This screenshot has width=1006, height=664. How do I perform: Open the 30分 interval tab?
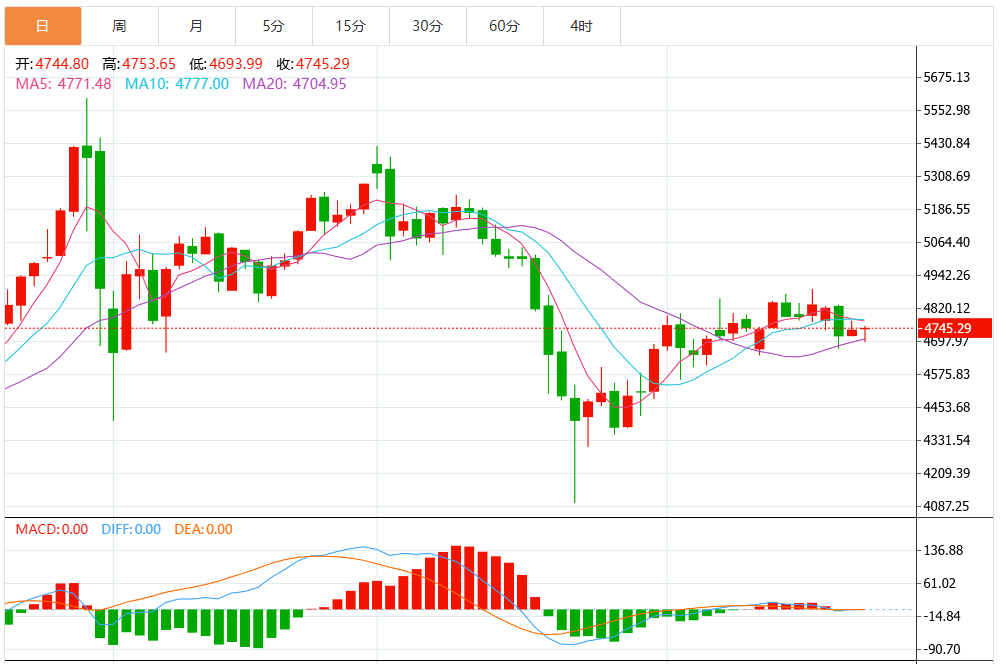coord(428,26)
